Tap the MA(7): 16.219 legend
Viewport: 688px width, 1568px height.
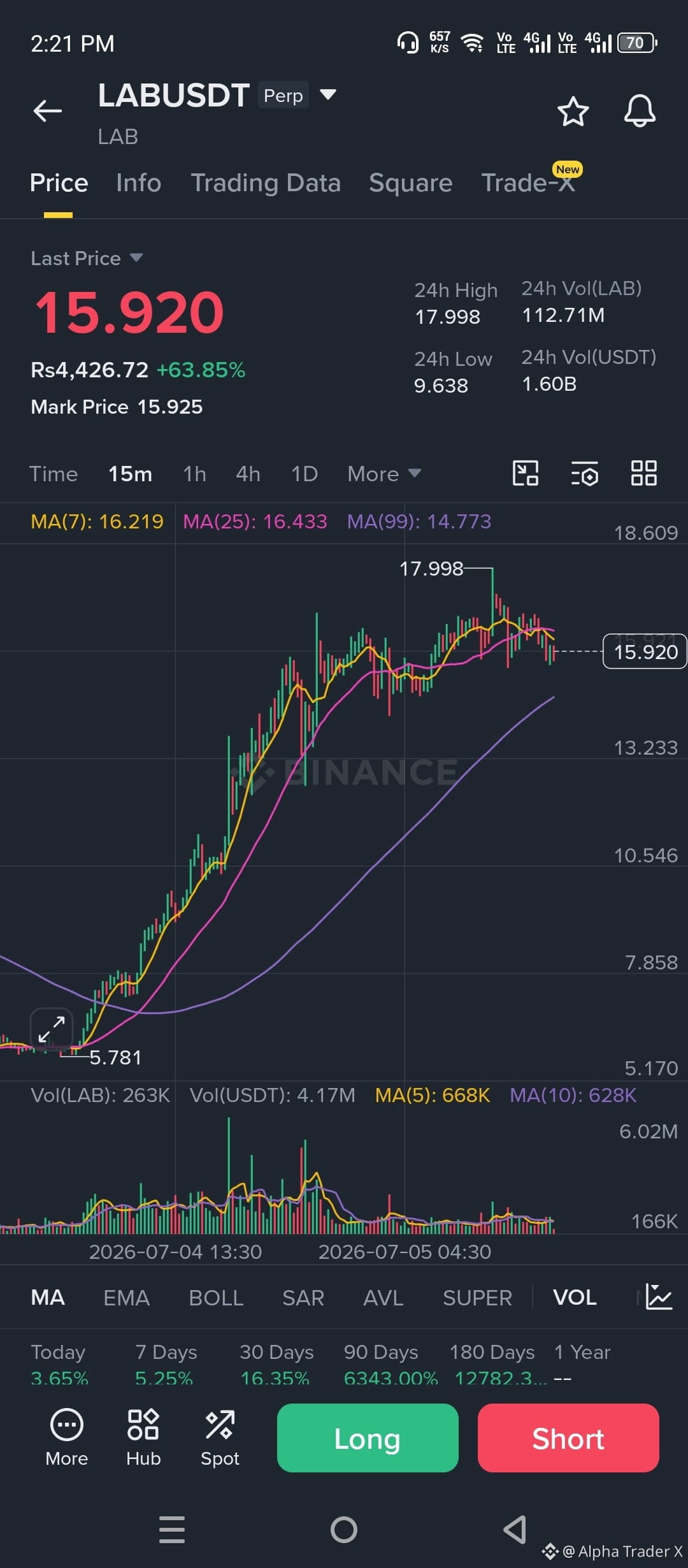[97, 521]
